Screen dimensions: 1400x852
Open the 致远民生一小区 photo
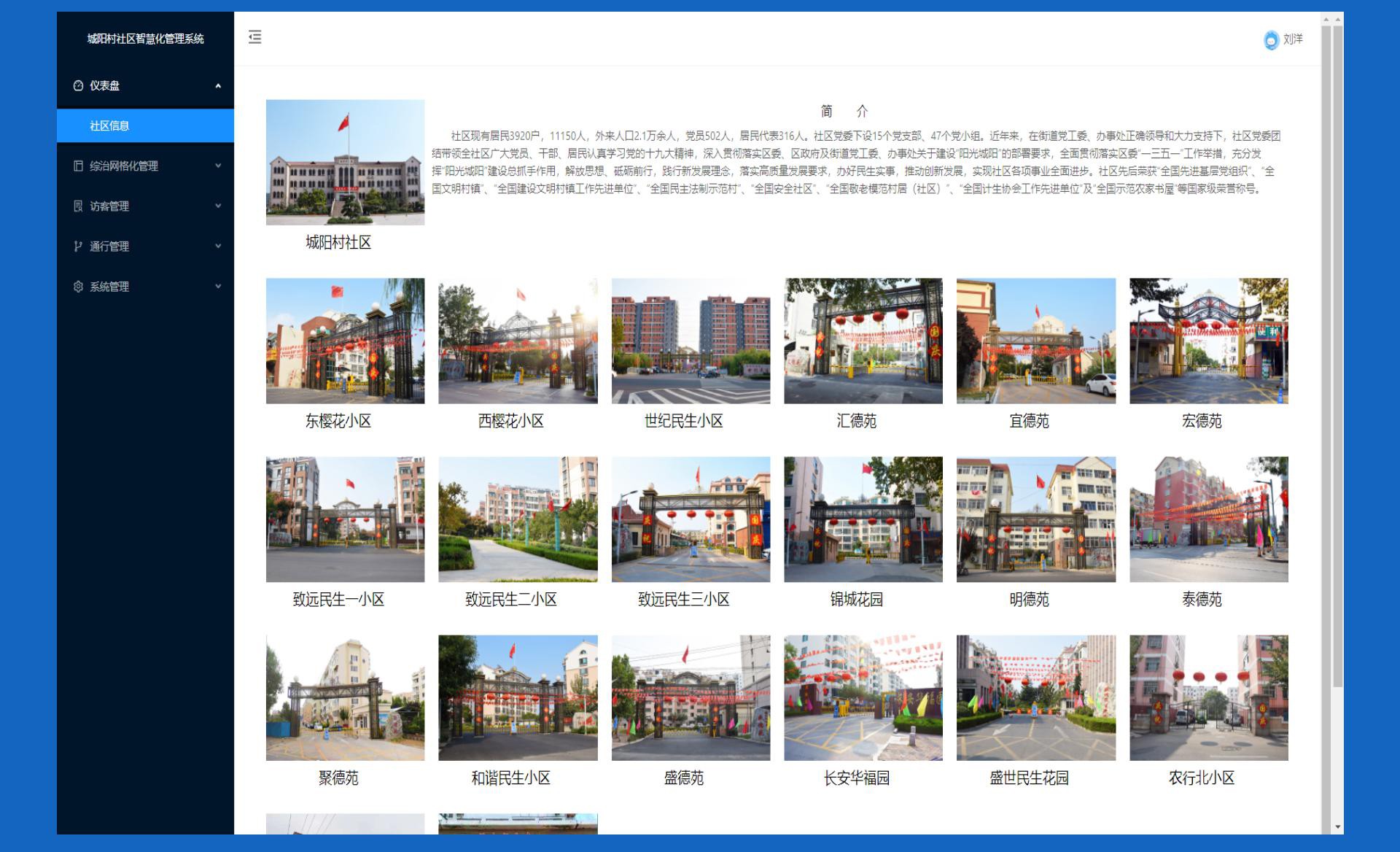pos(345,519)
